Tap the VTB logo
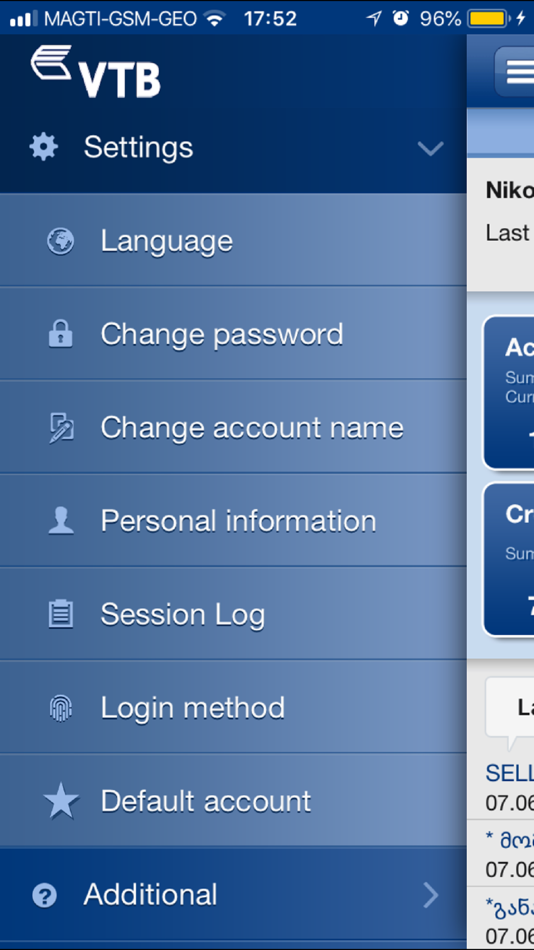This screenshot has height=950, width=534. pyautogui.click(x=96, y=71)
